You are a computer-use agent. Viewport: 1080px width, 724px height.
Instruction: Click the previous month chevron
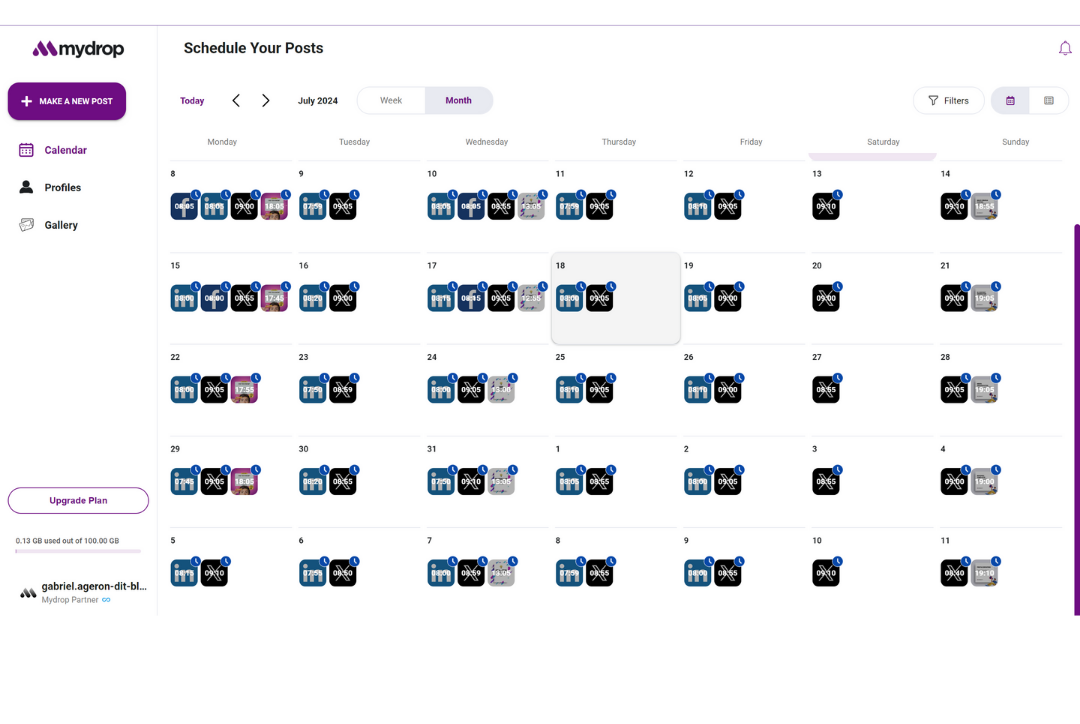tap(236, 100)
